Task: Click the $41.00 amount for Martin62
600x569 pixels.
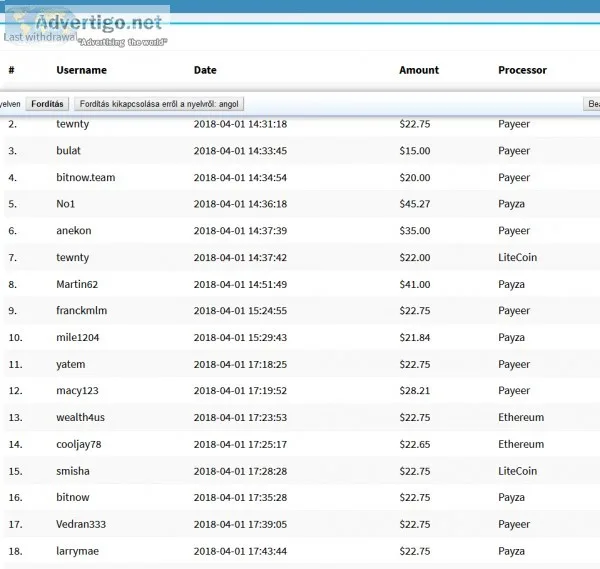Action: tap(415, 284)
